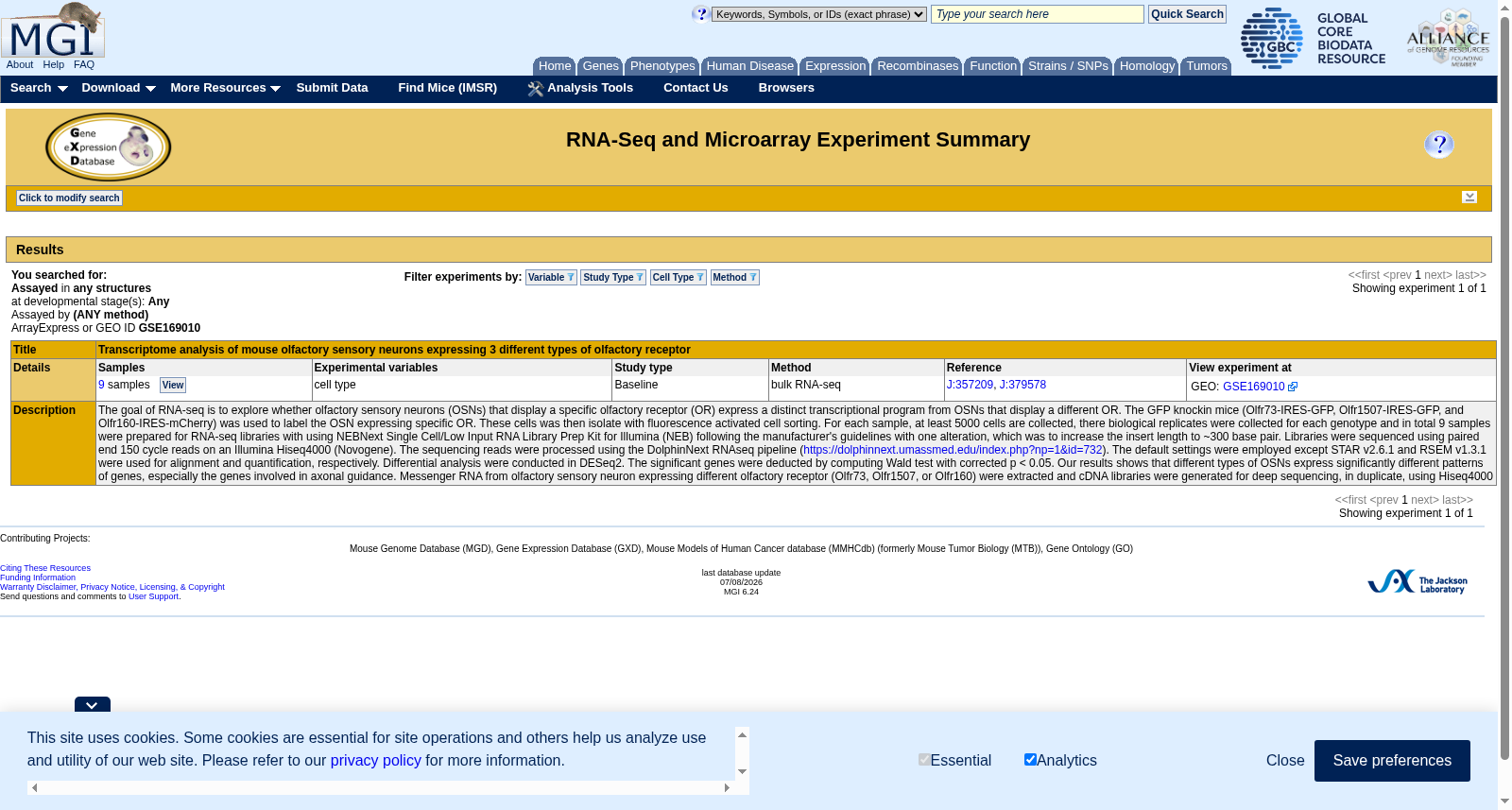Open the Homology tab
Viewport: 1512px width, 810px height.
[1147, 66]
